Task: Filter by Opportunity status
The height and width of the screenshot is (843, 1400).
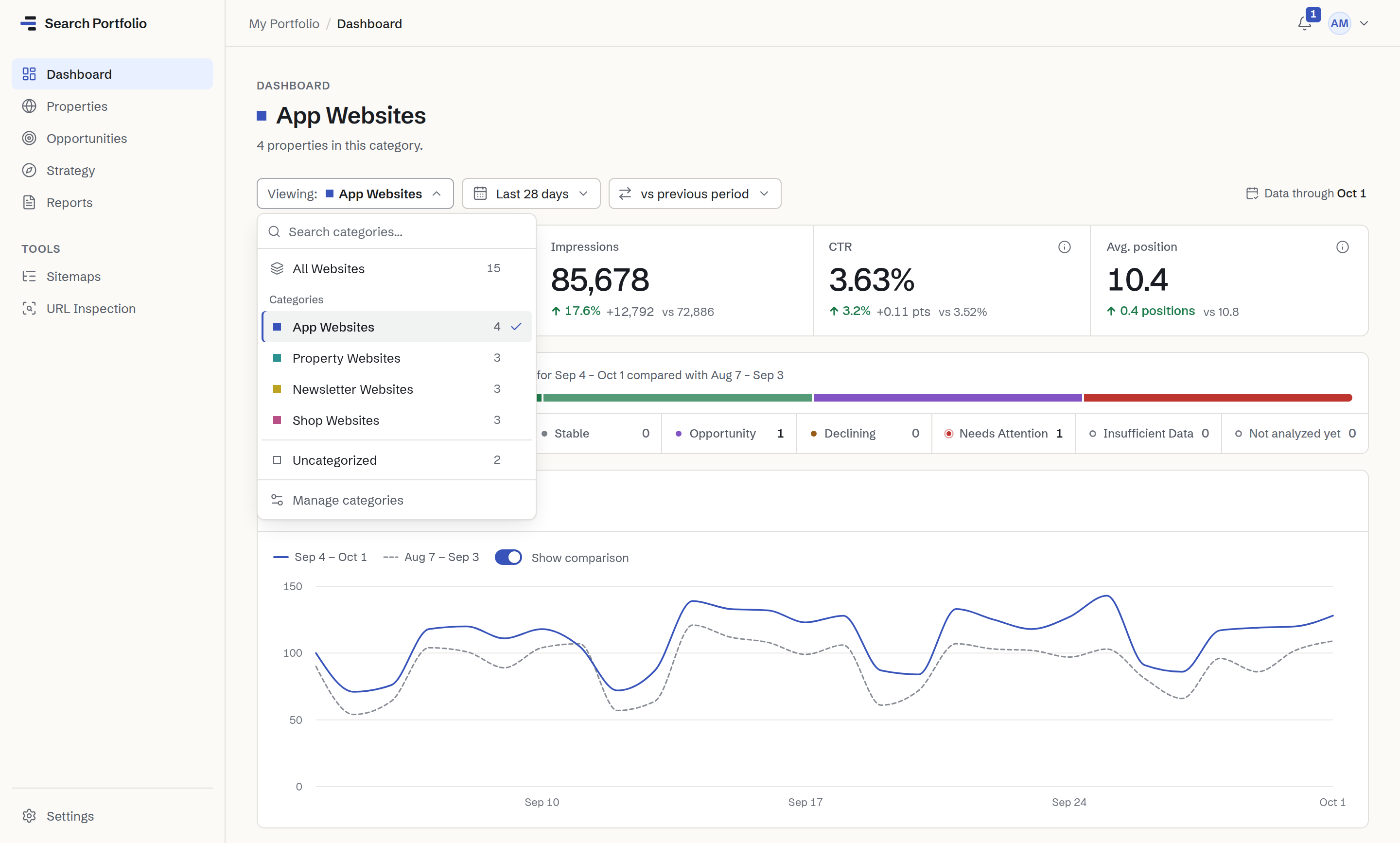Action: click(729, 434)
